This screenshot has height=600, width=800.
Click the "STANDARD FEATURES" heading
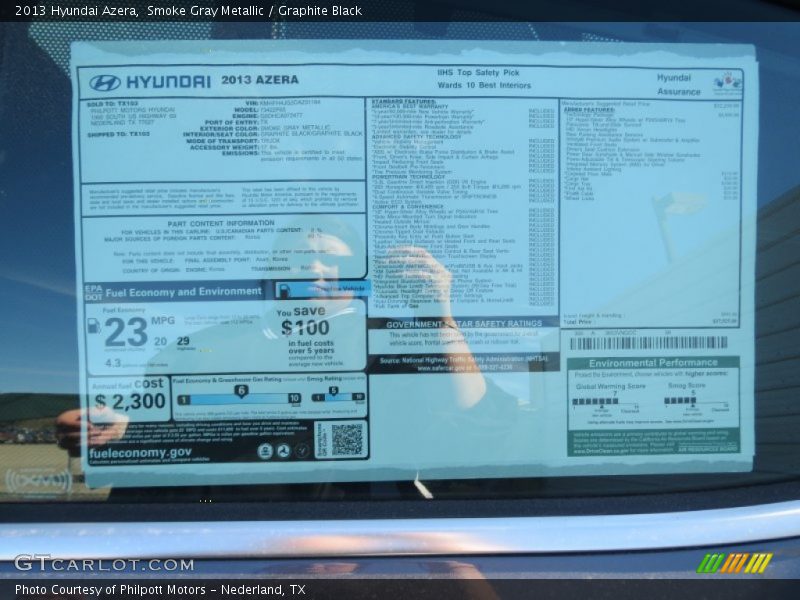click(x=404, y=102)
